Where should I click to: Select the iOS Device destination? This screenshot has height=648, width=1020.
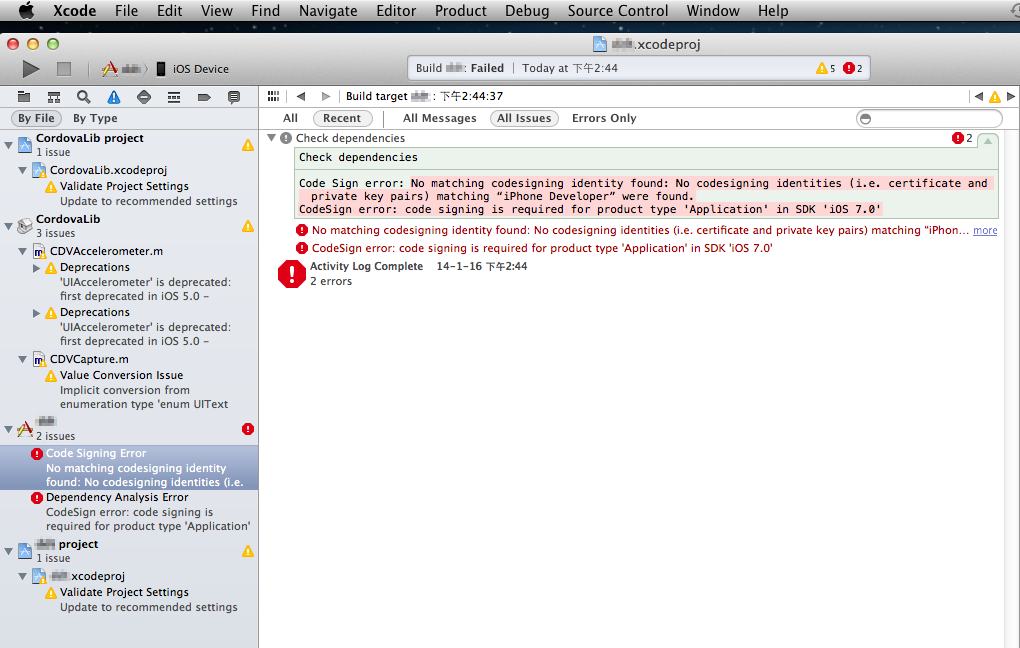(x=193, y=68)
